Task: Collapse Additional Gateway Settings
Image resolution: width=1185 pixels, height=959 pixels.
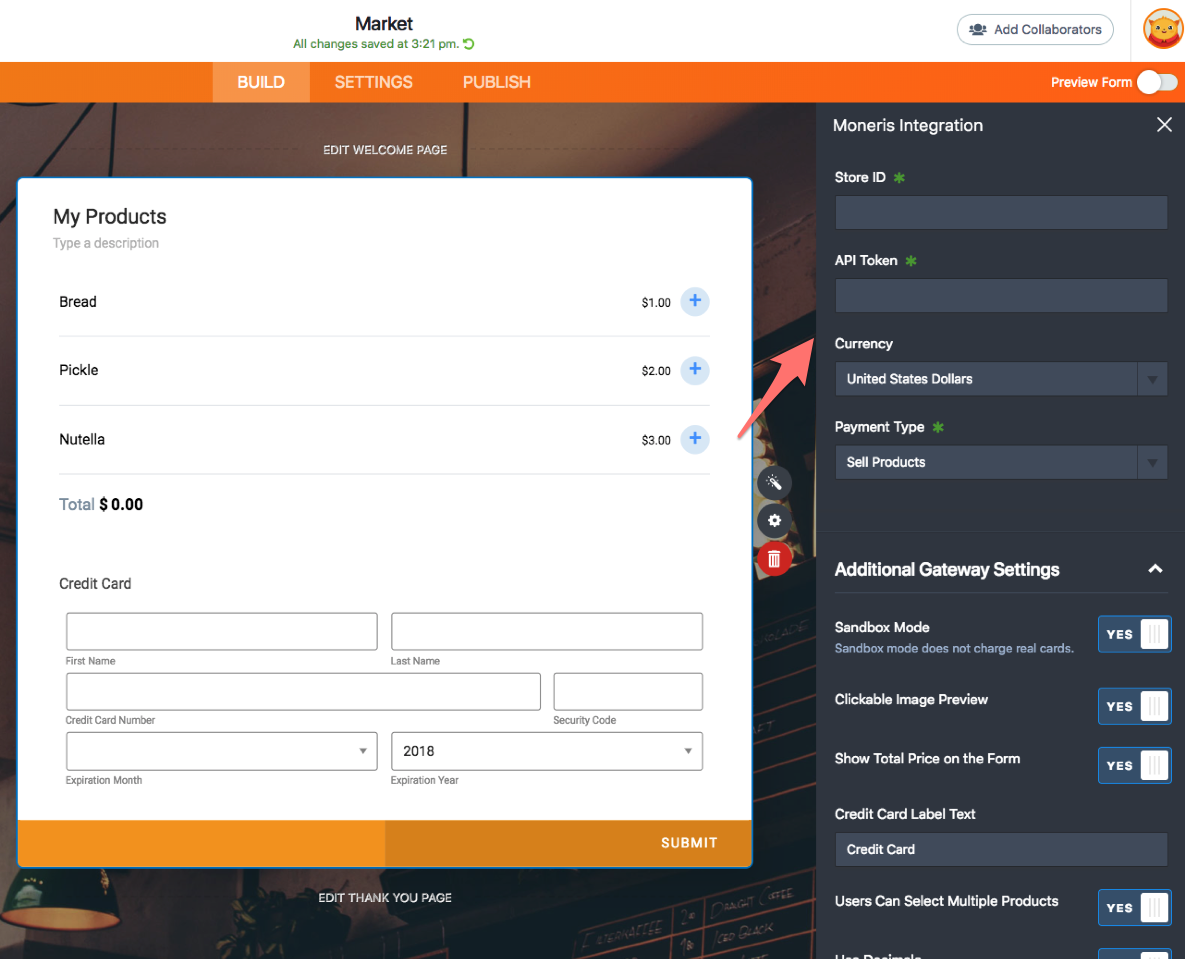Action: (x=1155, y=568)
